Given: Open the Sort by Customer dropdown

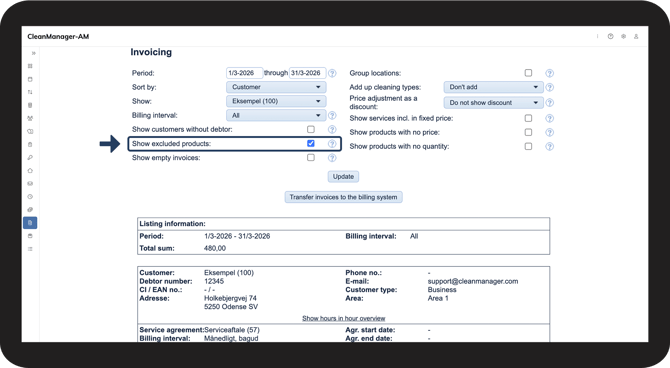Looking at the screenshot, I should tap(276, 87).
